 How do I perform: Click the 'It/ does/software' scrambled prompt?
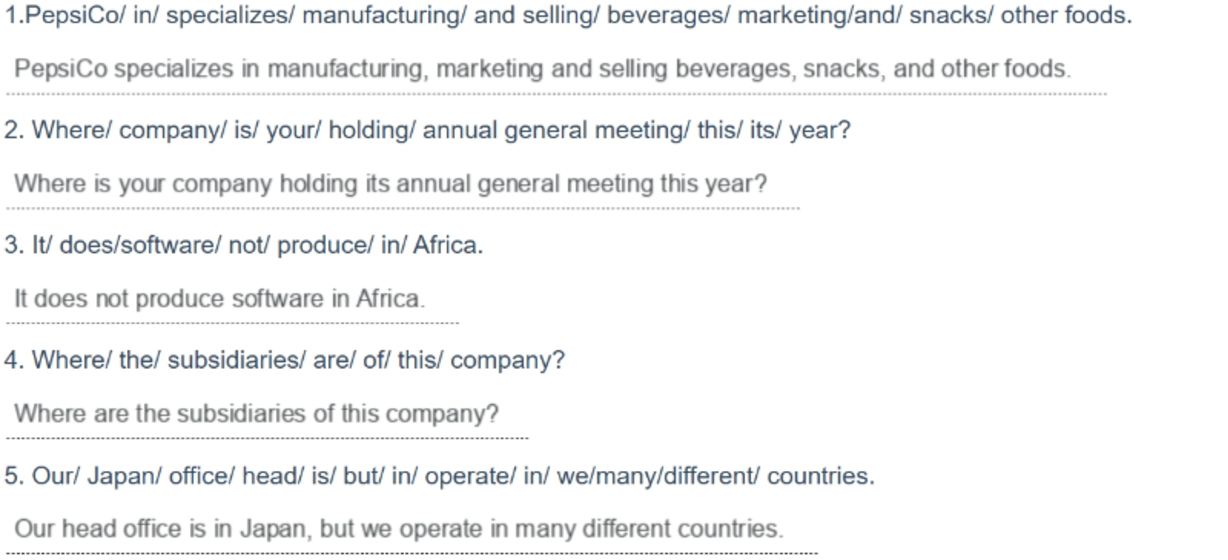244,246
